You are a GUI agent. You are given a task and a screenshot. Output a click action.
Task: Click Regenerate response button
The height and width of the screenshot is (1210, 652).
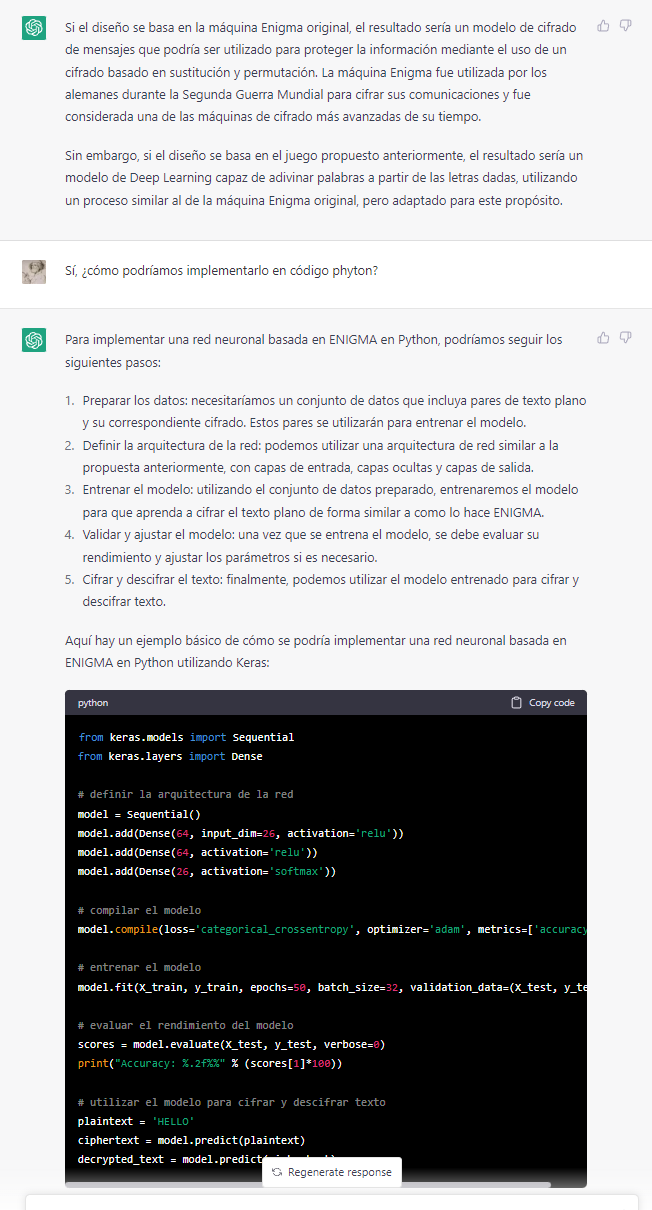click(x=332, y=1172)
